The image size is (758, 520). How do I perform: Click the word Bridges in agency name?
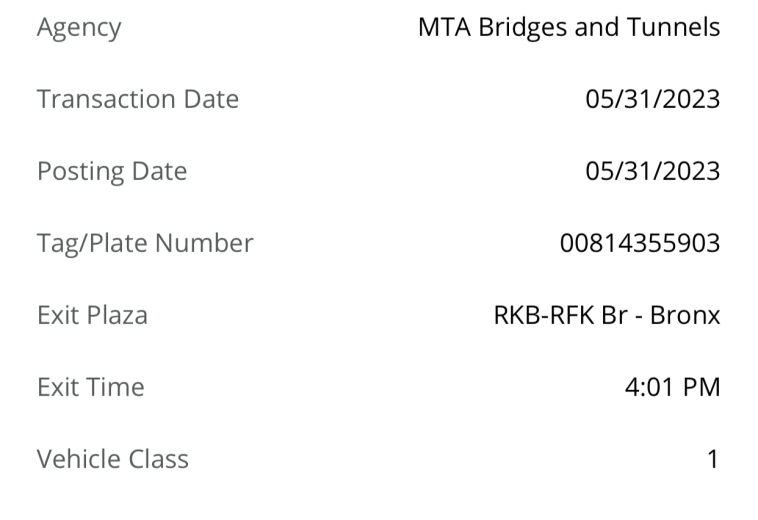[523, 28]
